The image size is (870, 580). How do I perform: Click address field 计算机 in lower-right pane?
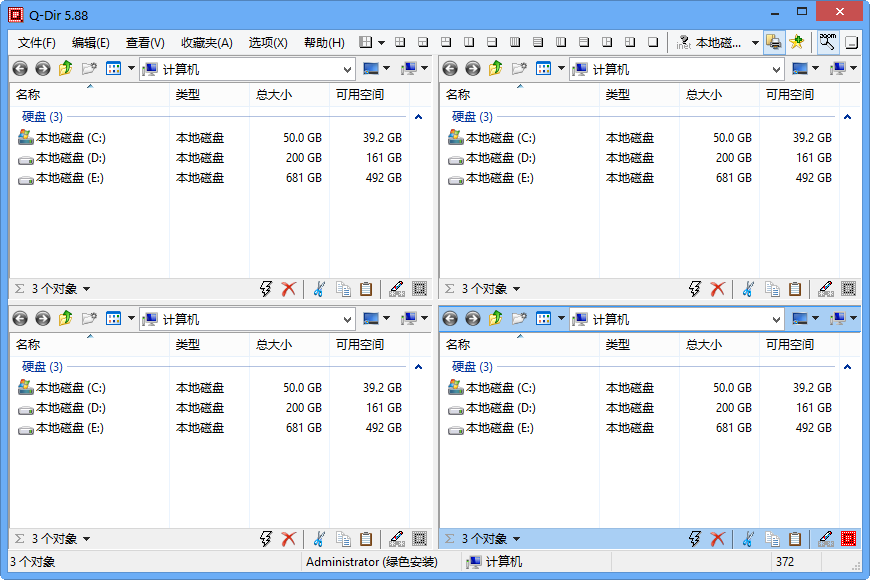coord(676,319)
